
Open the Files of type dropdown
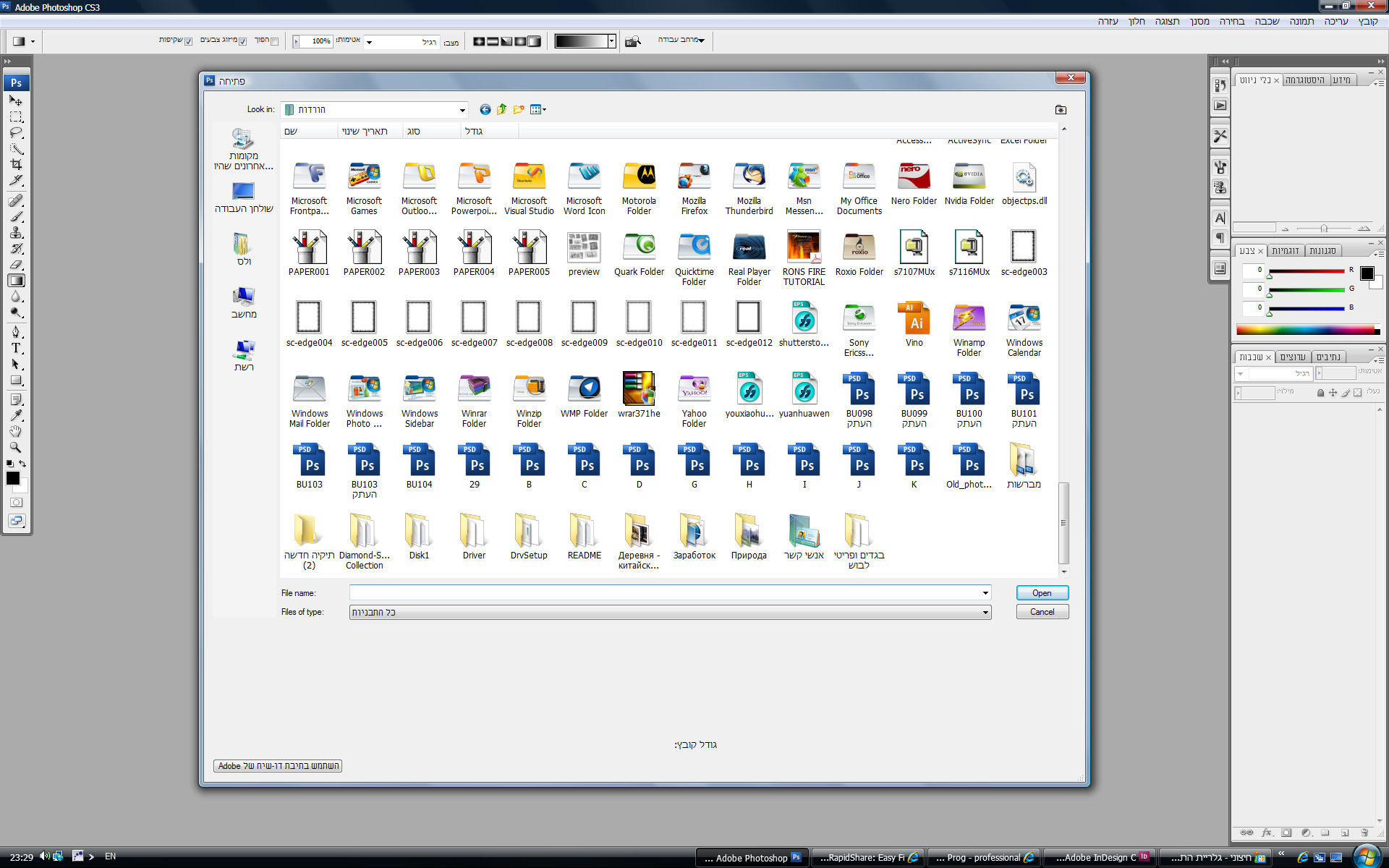coord(985,612)
